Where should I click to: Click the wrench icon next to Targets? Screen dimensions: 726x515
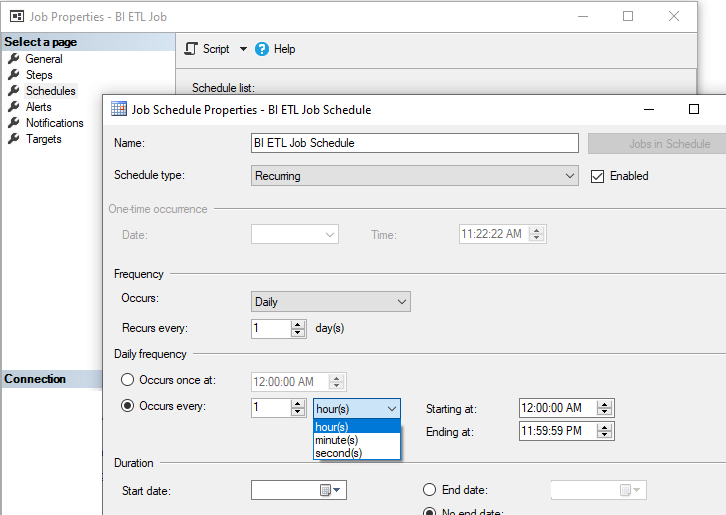(14, 138)
